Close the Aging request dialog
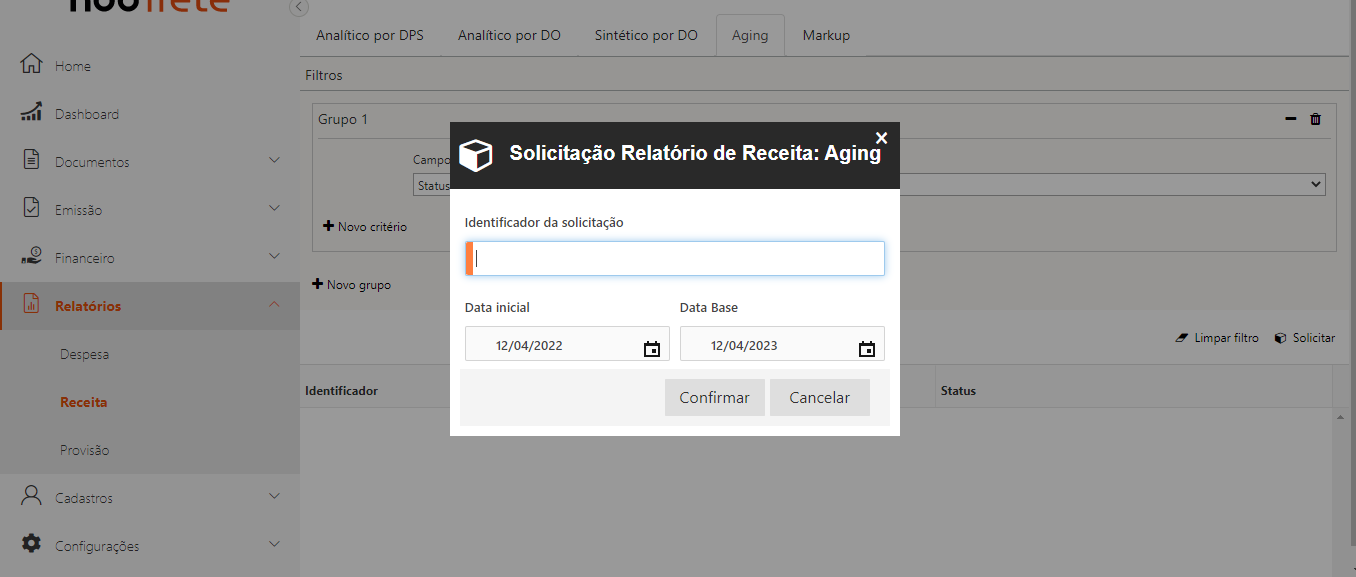The width and height of the screenshot is (1356, 577). [x=881, y=138]
